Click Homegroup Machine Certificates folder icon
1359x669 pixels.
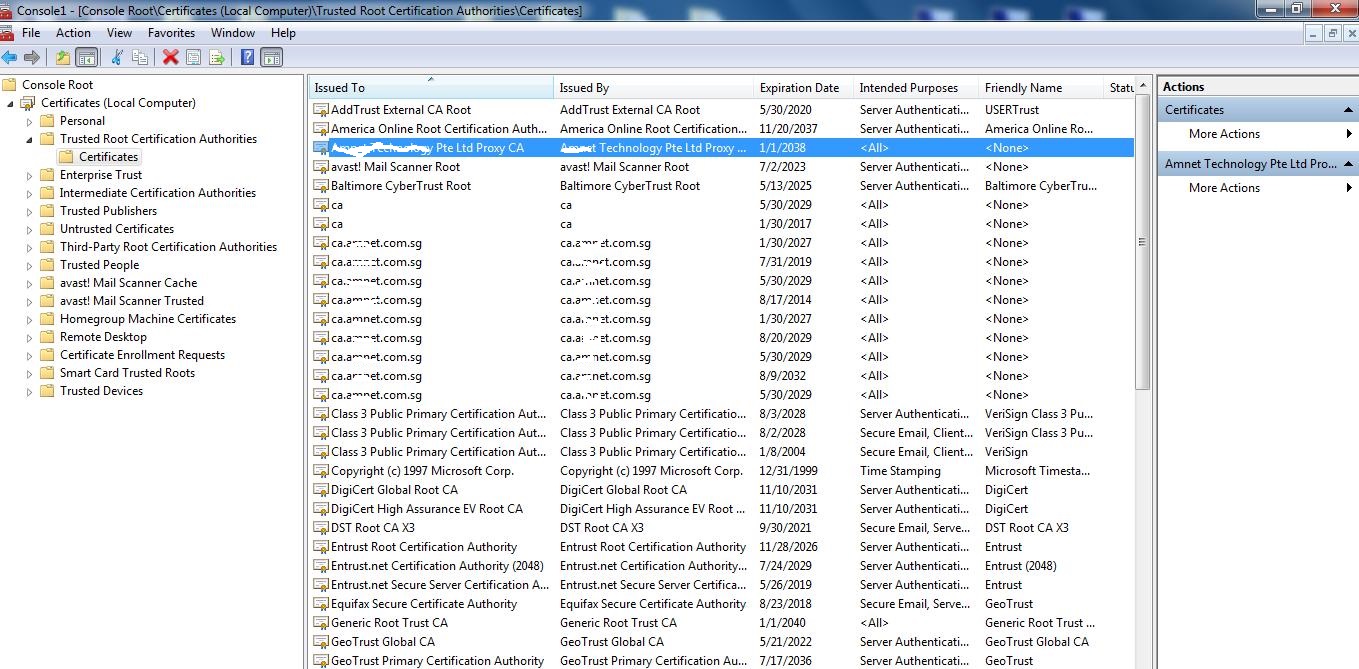tap(47, 319)
